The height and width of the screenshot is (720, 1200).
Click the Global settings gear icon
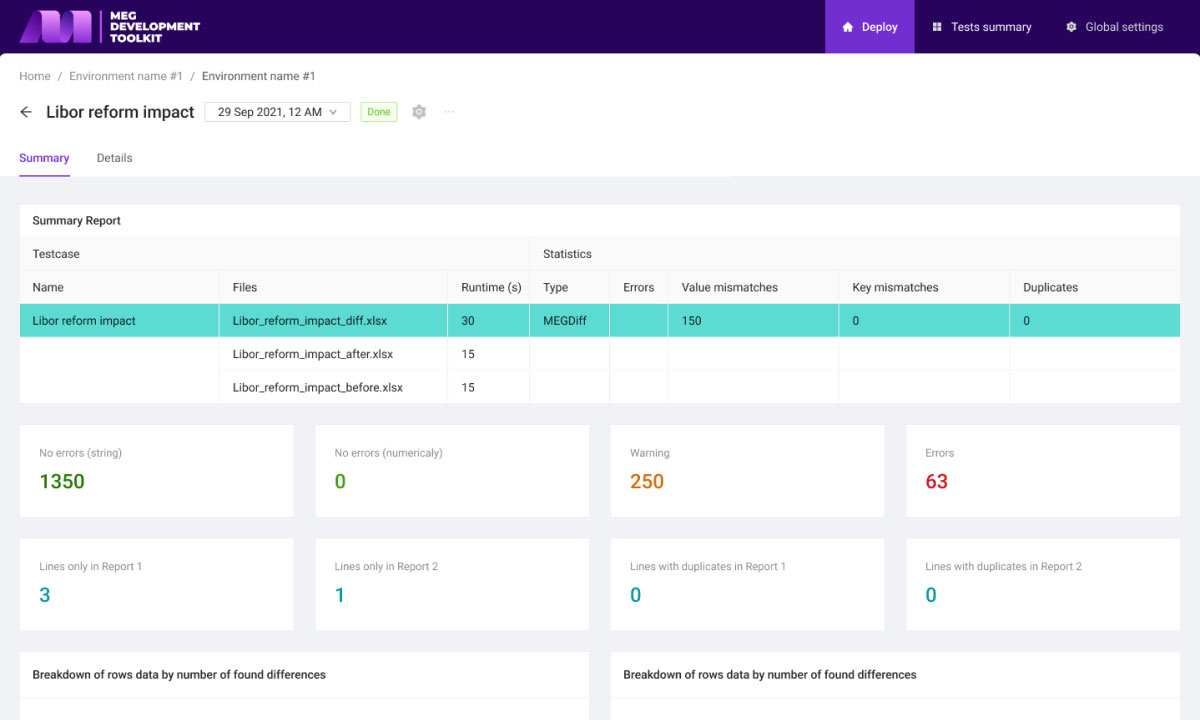[1071, 27]
